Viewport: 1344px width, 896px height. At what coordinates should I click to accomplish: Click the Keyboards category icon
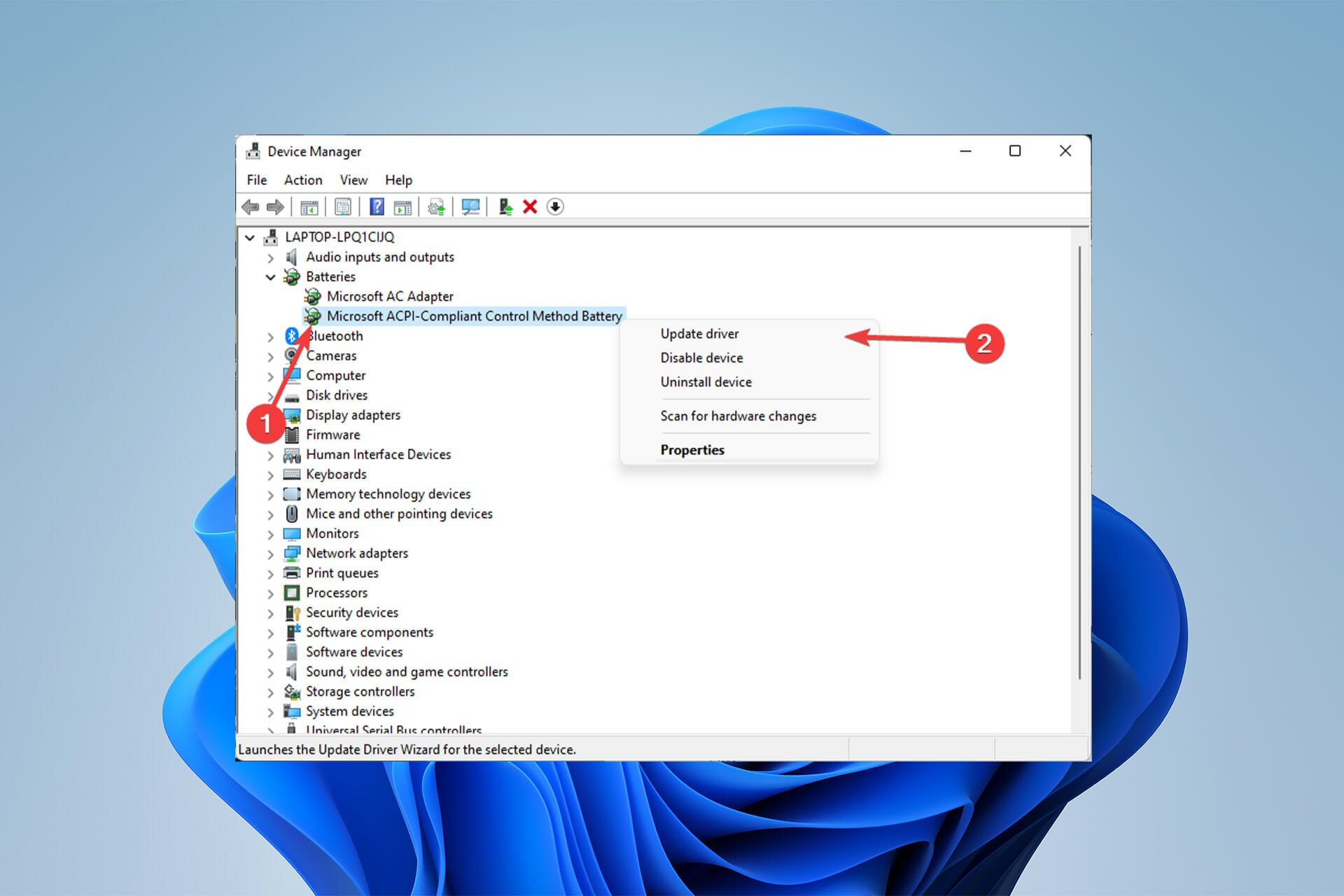click(x=292, y=475)
